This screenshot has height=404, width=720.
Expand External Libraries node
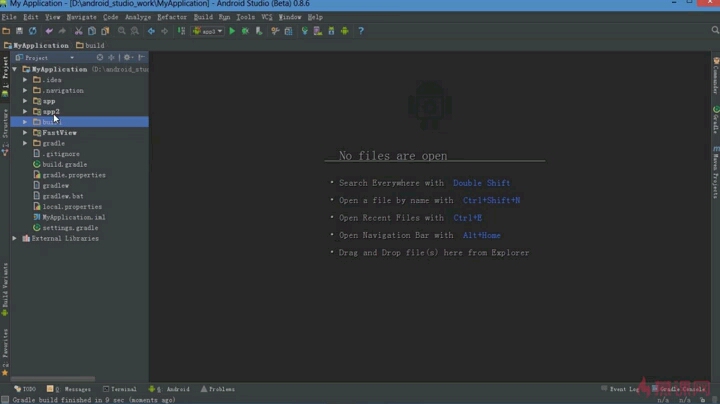click(15, 239)
